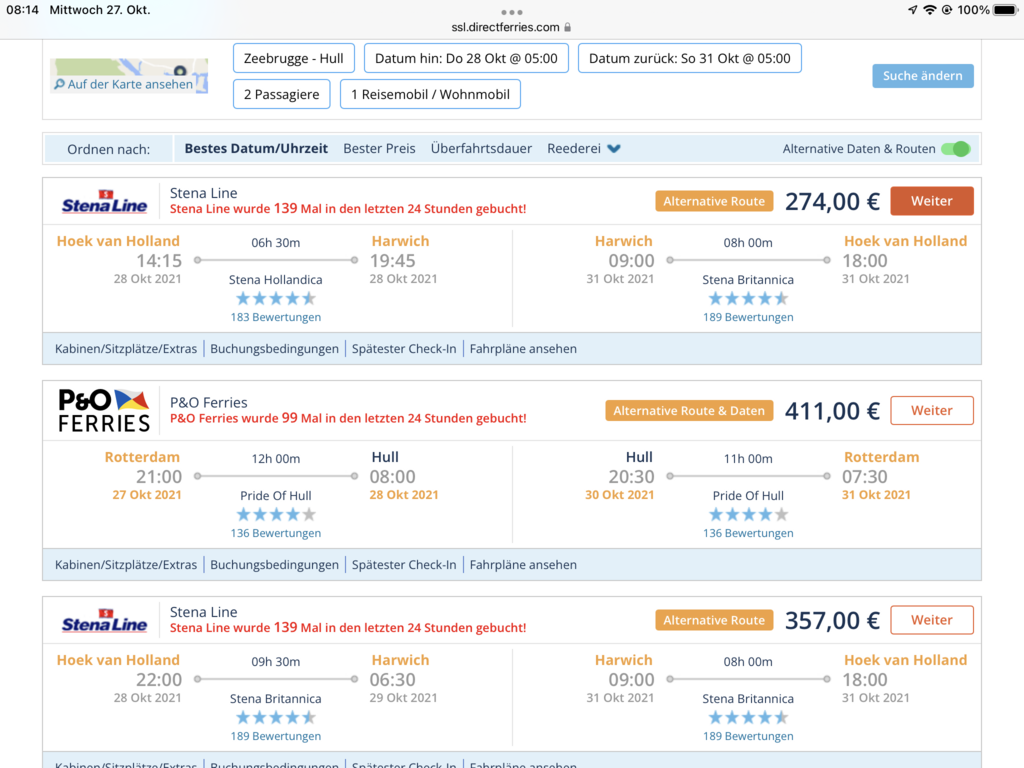Select the 06h 30m crossing duration
Screen dimensions: 1024x768
pos(276,243)
